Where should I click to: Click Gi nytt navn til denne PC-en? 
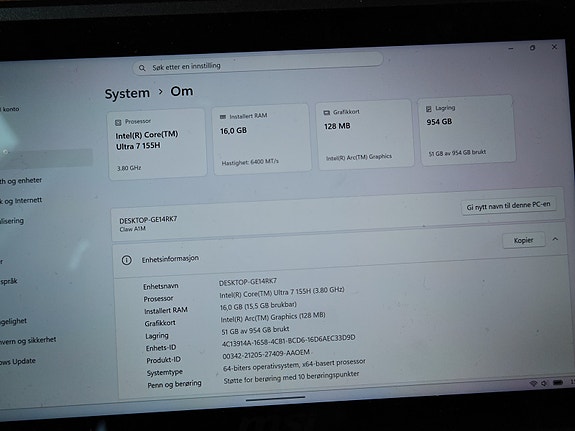pos(508,206)
